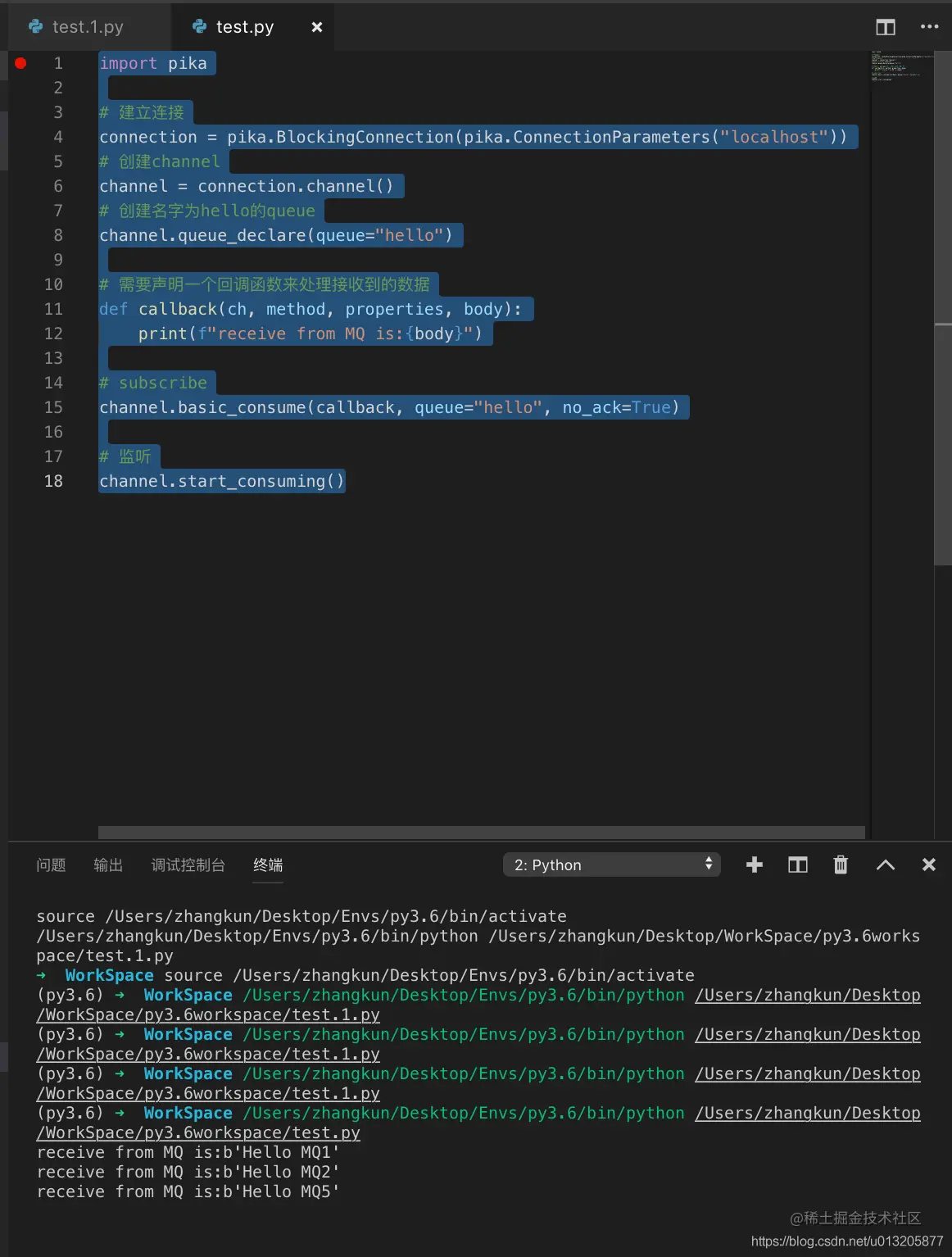The width and height of the screenshot is (952, 1257).
Task: Click terminal output 'Hello MQ5' line
Action: click(188, 1191)
